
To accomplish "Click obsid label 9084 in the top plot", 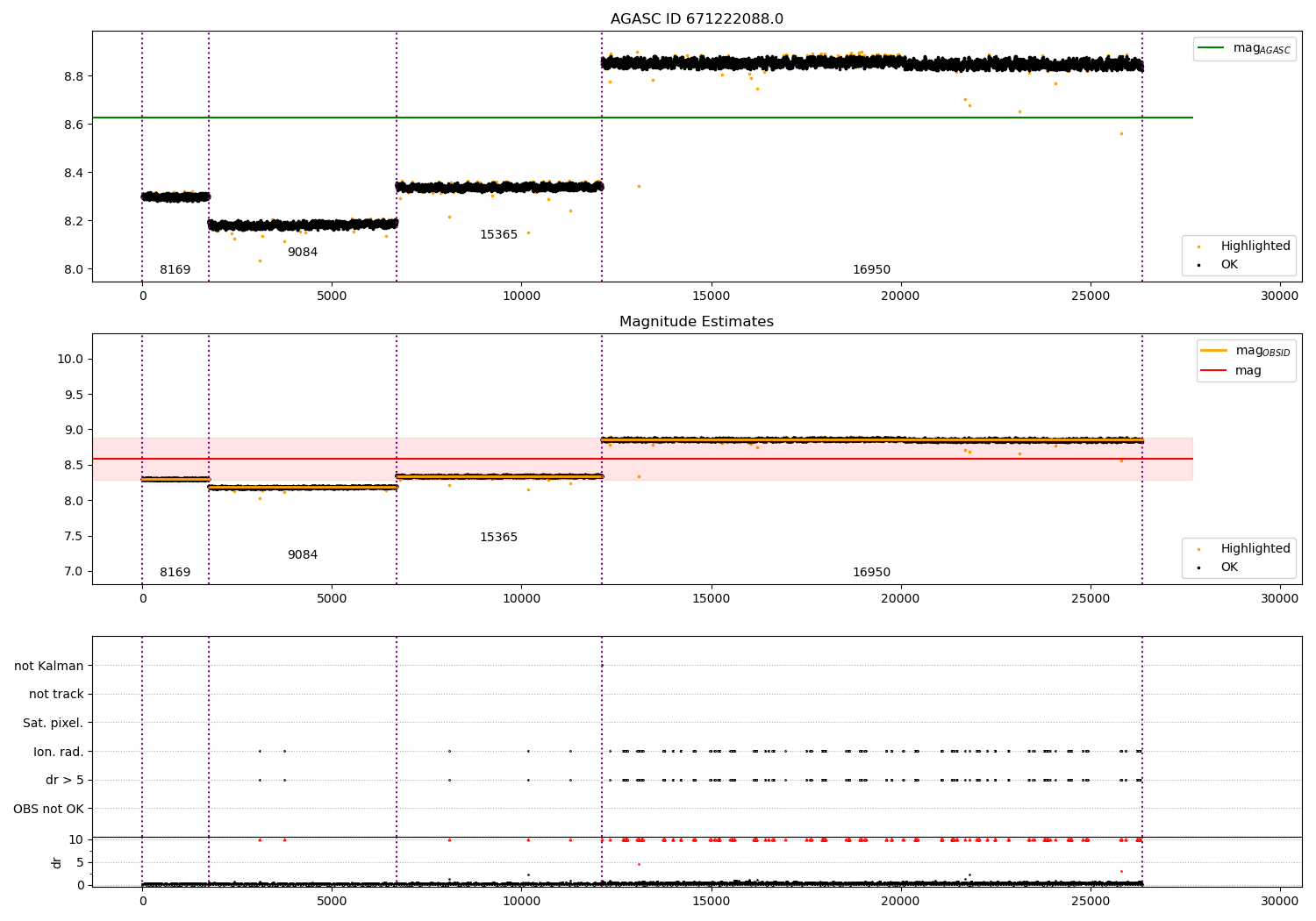I will (x=303, y=253).
